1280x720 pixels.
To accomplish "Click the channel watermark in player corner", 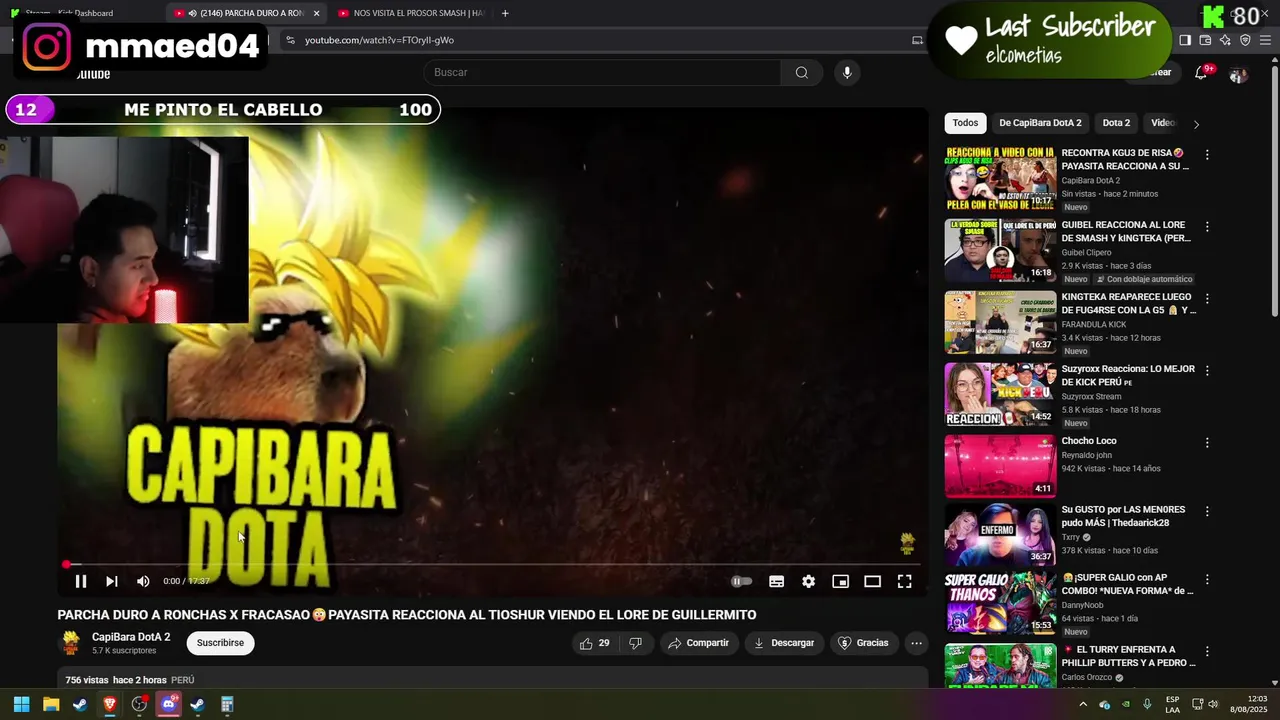I will (907, 543).
